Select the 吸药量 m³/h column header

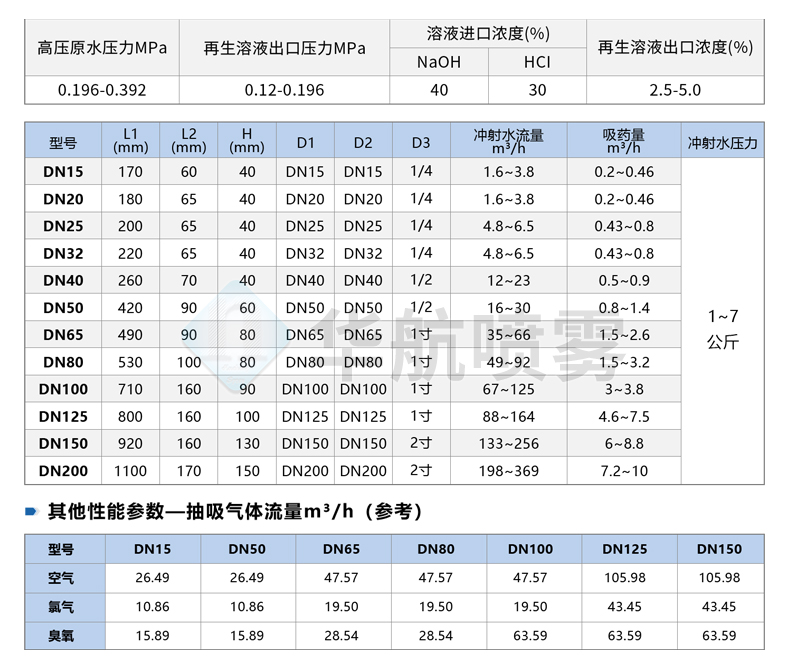[x=623, y=141]
